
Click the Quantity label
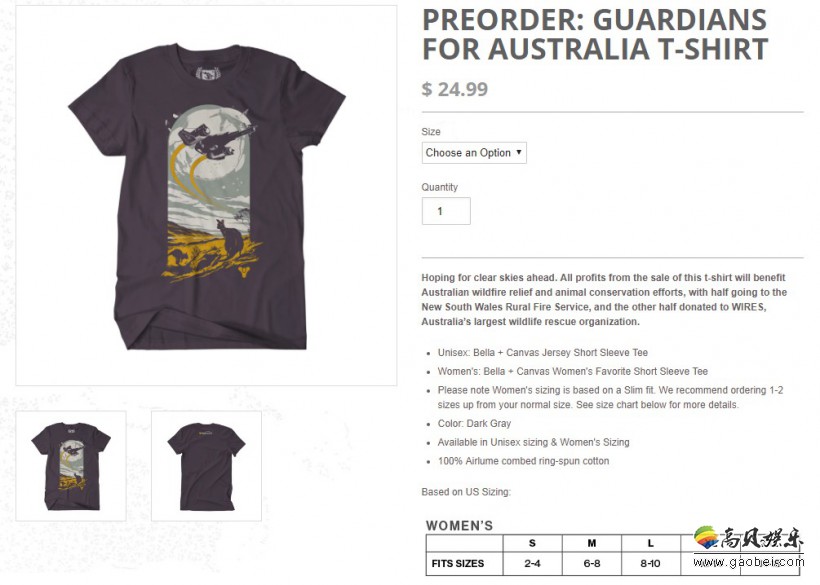pos(439,187)
